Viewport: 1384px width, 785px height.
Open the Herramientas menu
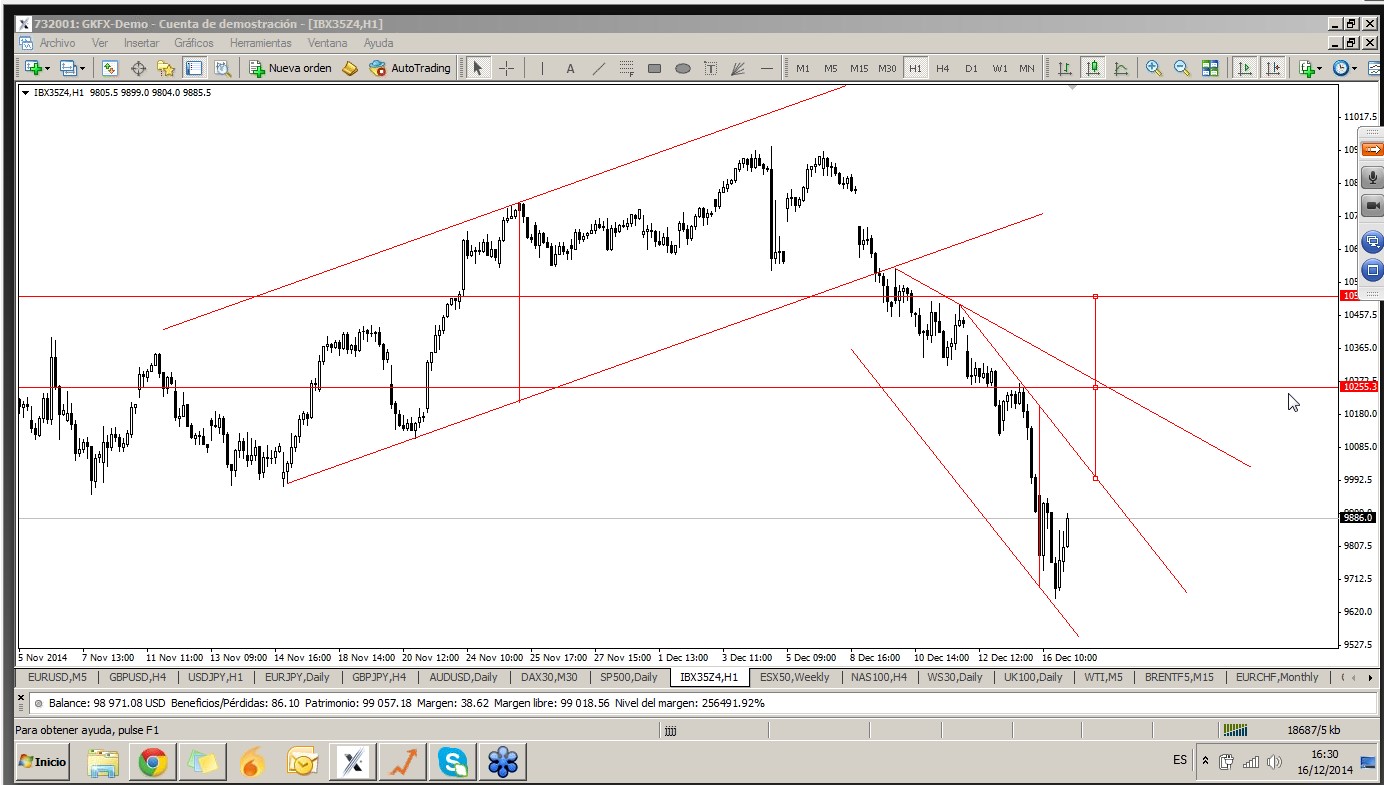point(260,43)
